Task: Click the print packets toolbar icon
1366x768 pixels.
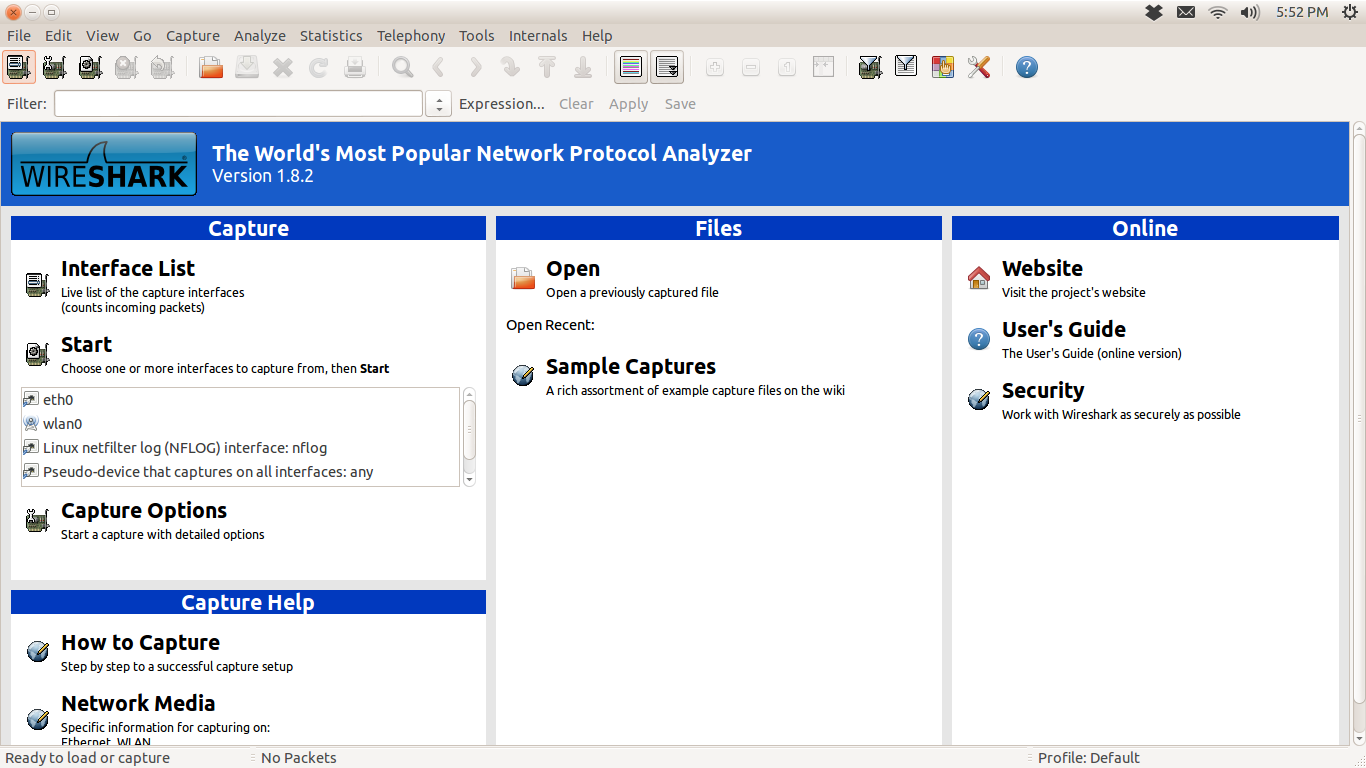Action: pos(355,67)
